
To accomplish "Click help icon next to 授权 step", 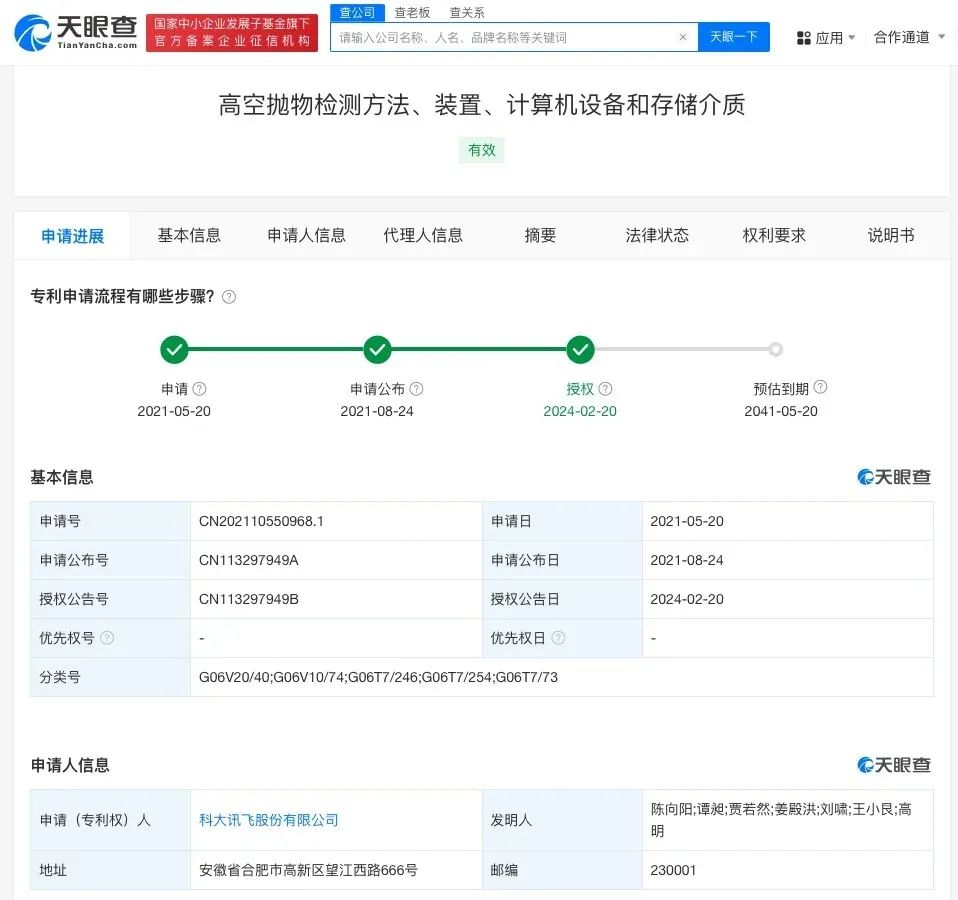I will (605, 389).
